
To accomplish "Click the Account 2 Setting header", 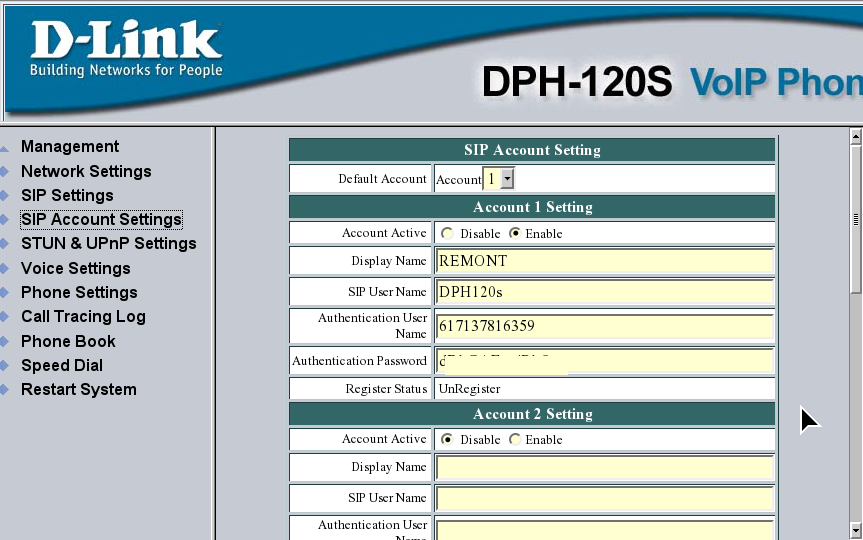I will [532, 414].
